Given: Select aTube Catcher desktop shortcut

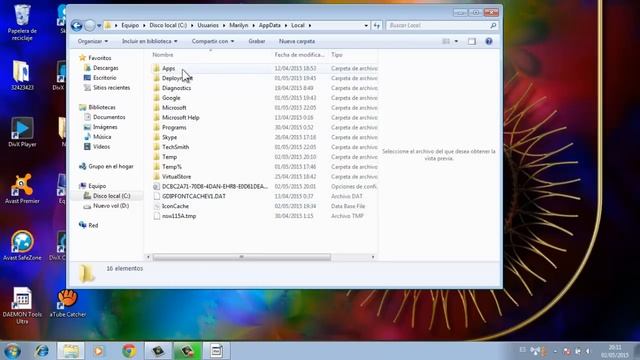Looking at the screenshot, I should [x=68, y=304].
